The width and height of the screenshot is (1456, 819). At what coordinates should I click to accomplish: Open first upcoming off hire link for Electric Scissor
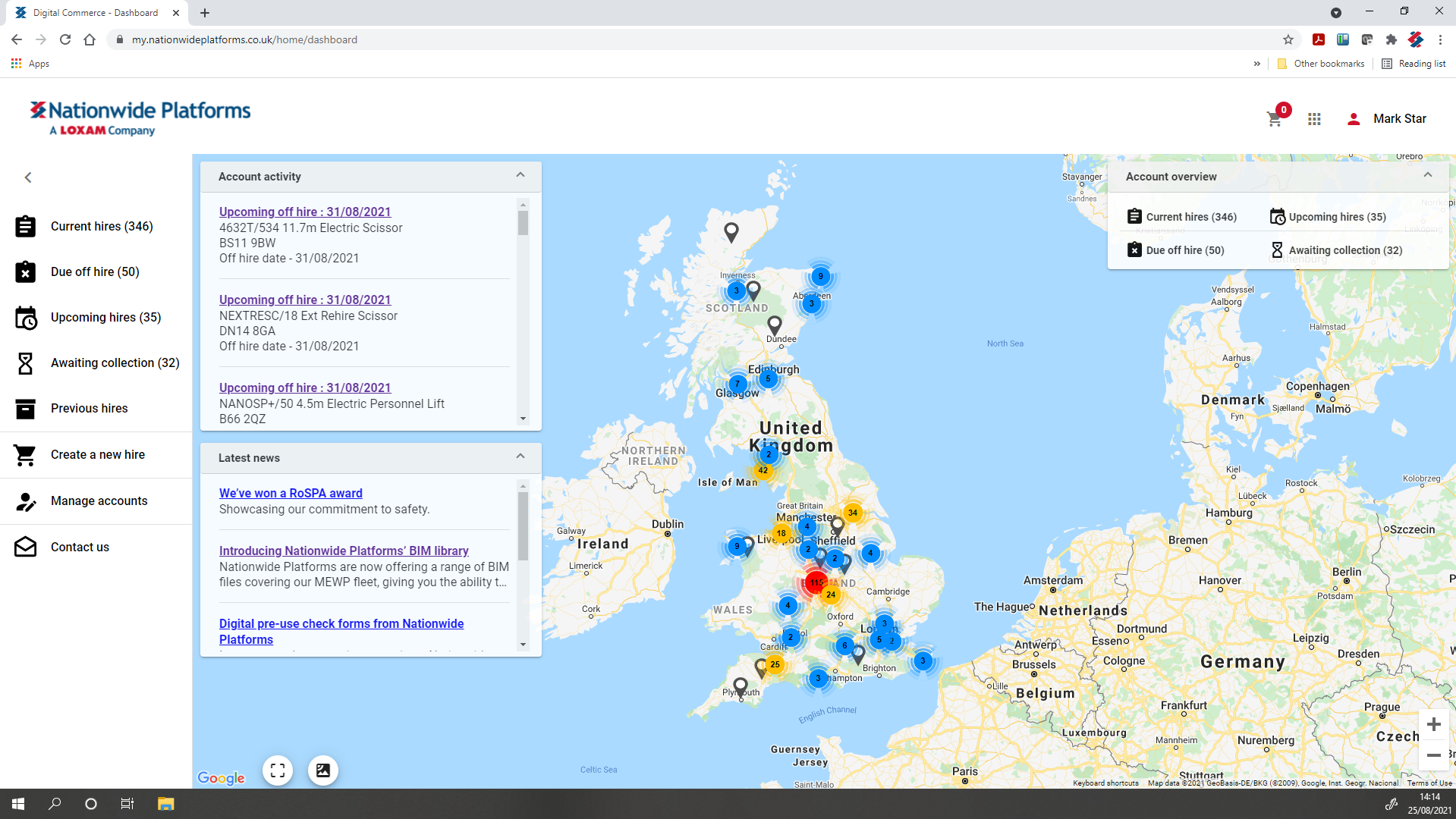pyautogui.click(x=305, y=212)
